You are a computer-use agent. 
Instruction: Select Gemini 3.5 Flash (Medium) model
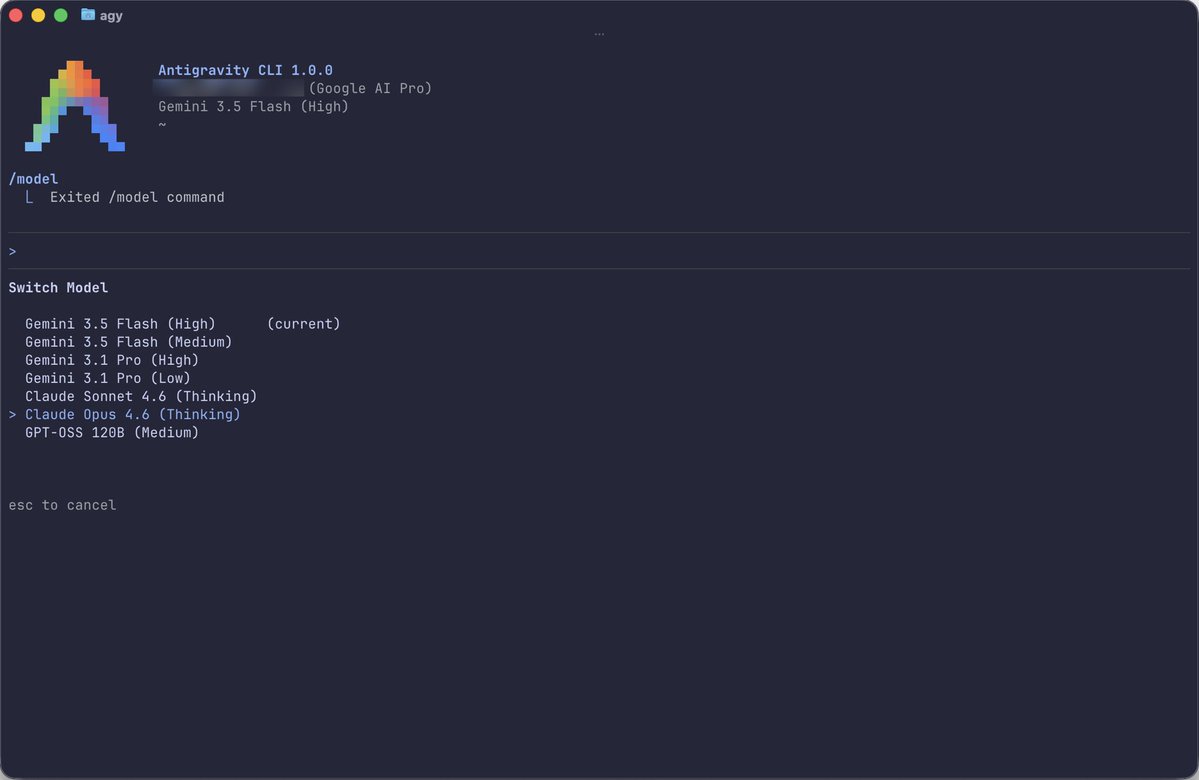point(128,343)
